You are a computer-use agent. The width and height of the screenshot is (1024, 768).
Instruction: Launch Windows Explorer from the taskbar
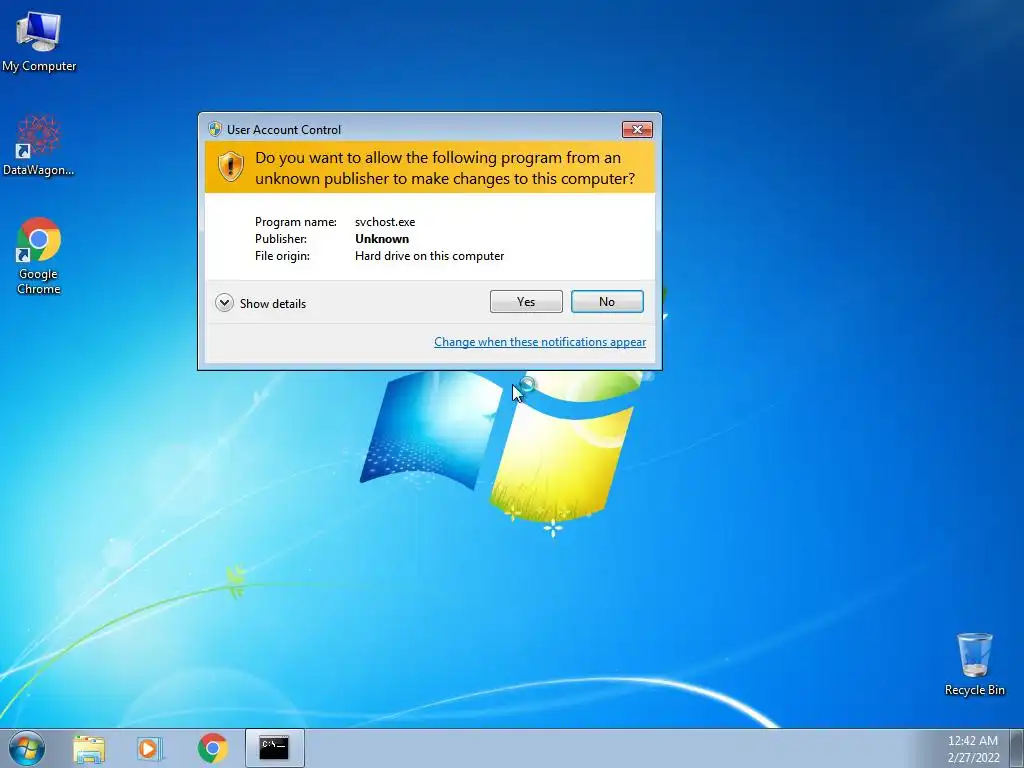pos(89,748)
